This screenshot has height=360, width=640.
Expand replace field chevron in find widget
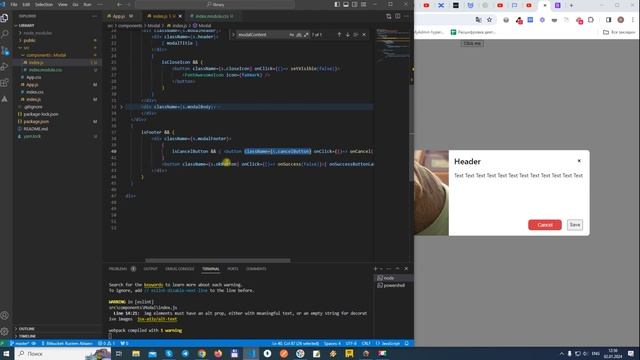pyautogui.click(x=233, y=35)
